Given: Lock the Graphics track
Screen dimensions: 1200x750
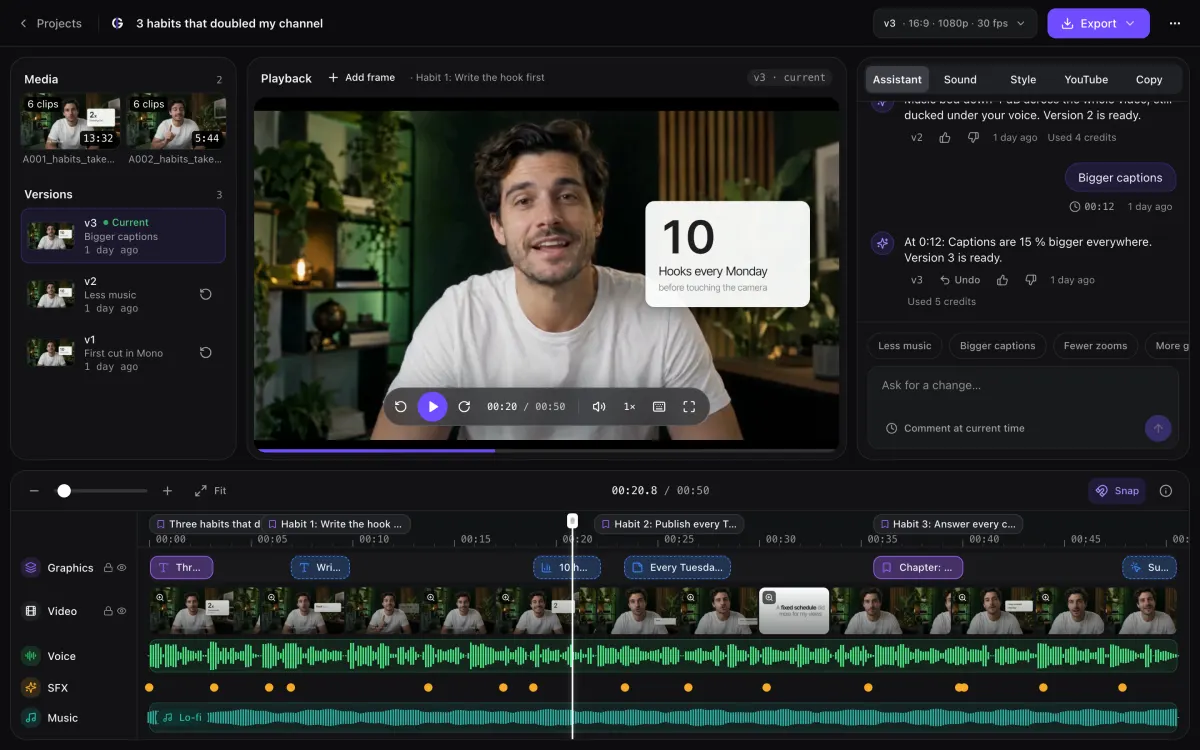Looking at the screenshot, I should tap(108, 568).
